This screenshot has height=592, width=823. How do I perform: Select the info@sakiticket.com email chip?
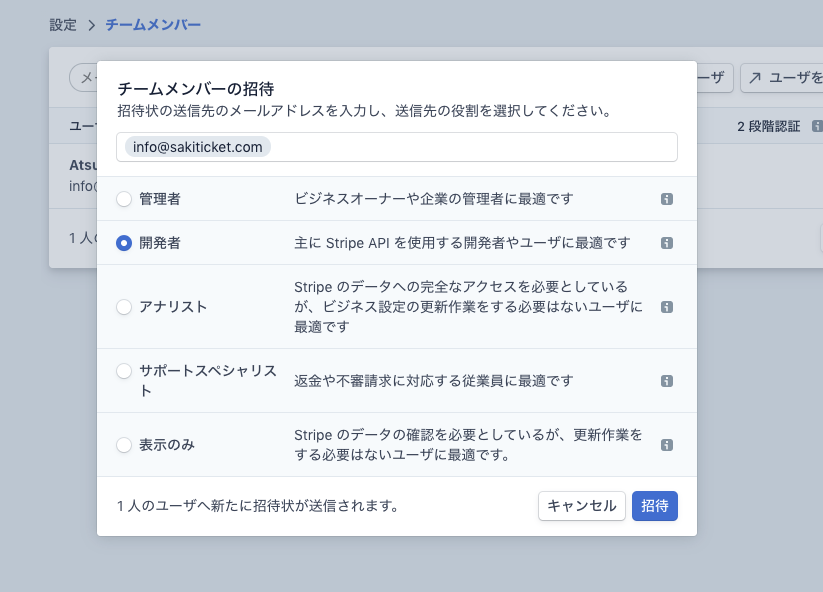[198, 147]
